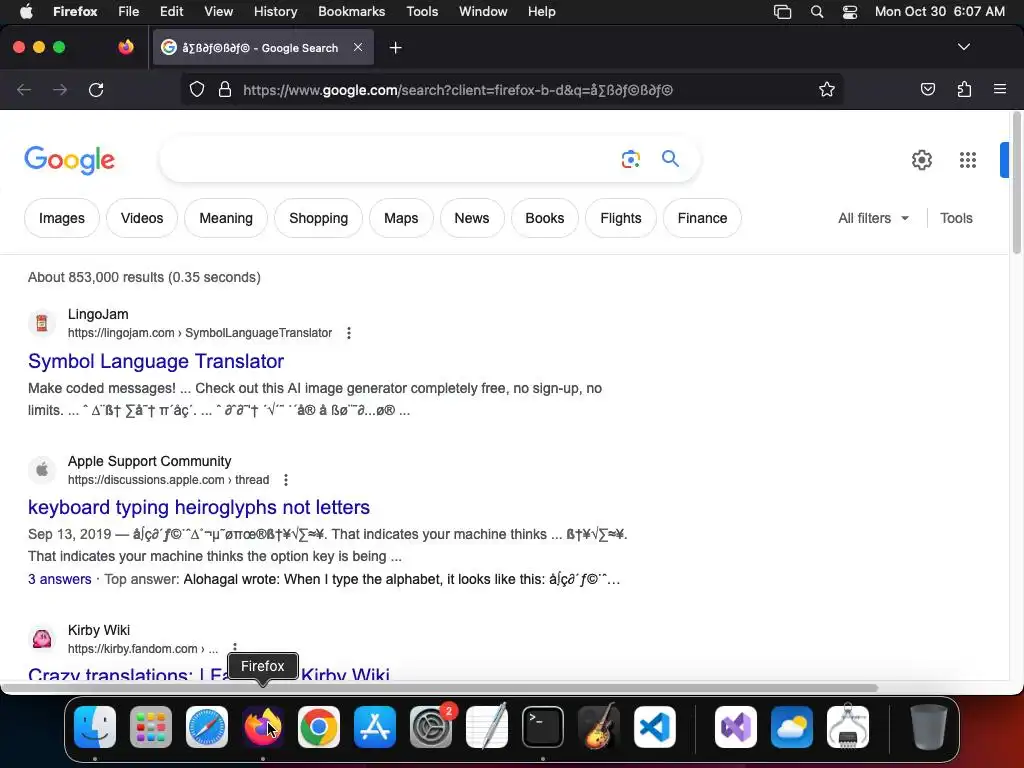Open Spotlight search in menu bar
This screenshot has height=768, width=1024.
pos(816,12)
